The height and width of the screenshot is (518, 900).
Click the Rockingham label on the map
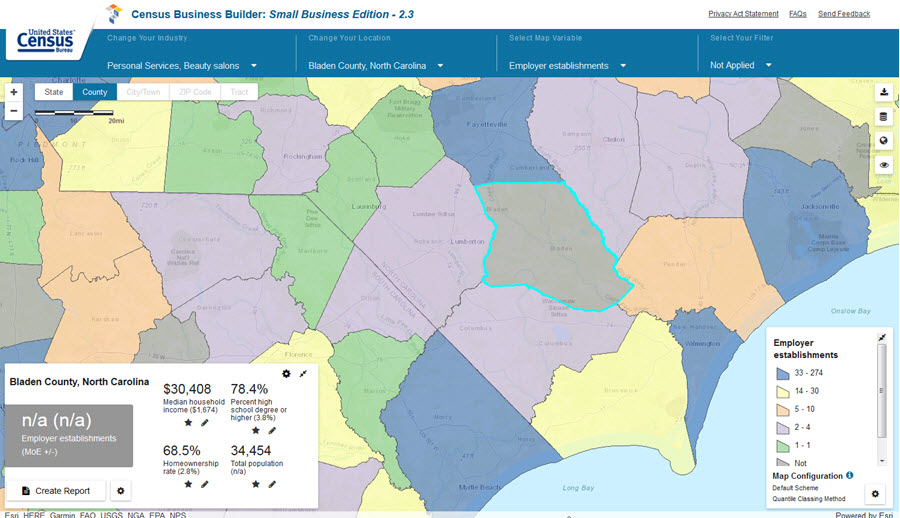pyautogui.click(x=302, y=156)
